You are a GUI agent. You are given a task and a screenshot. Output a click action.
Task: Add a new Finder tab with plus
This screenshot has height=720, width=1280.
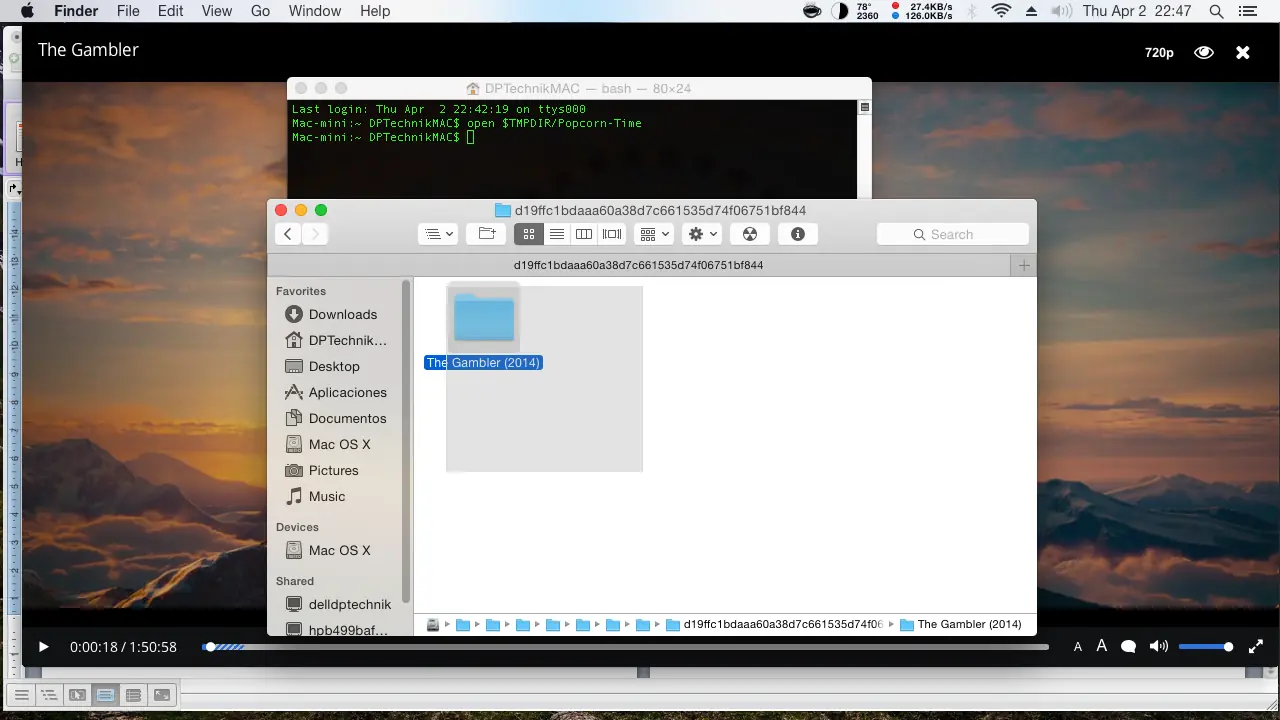(1023, 265)
